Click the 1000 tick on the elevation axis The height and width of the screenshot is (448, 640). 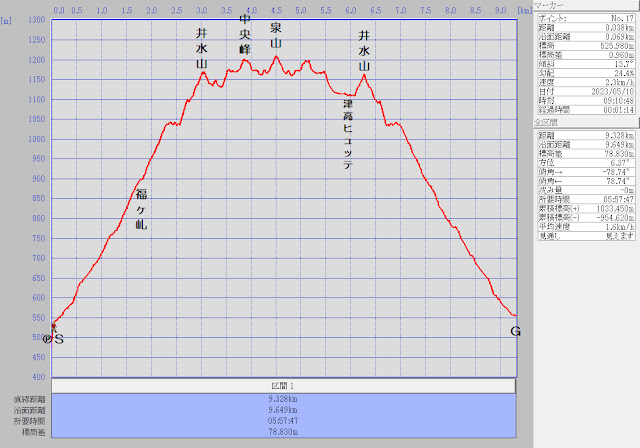pos(37,139)
